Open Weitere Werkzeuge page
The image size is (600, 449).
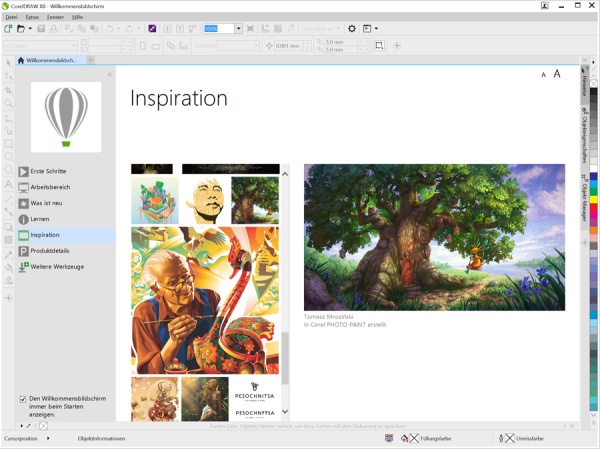click(67, 267)
